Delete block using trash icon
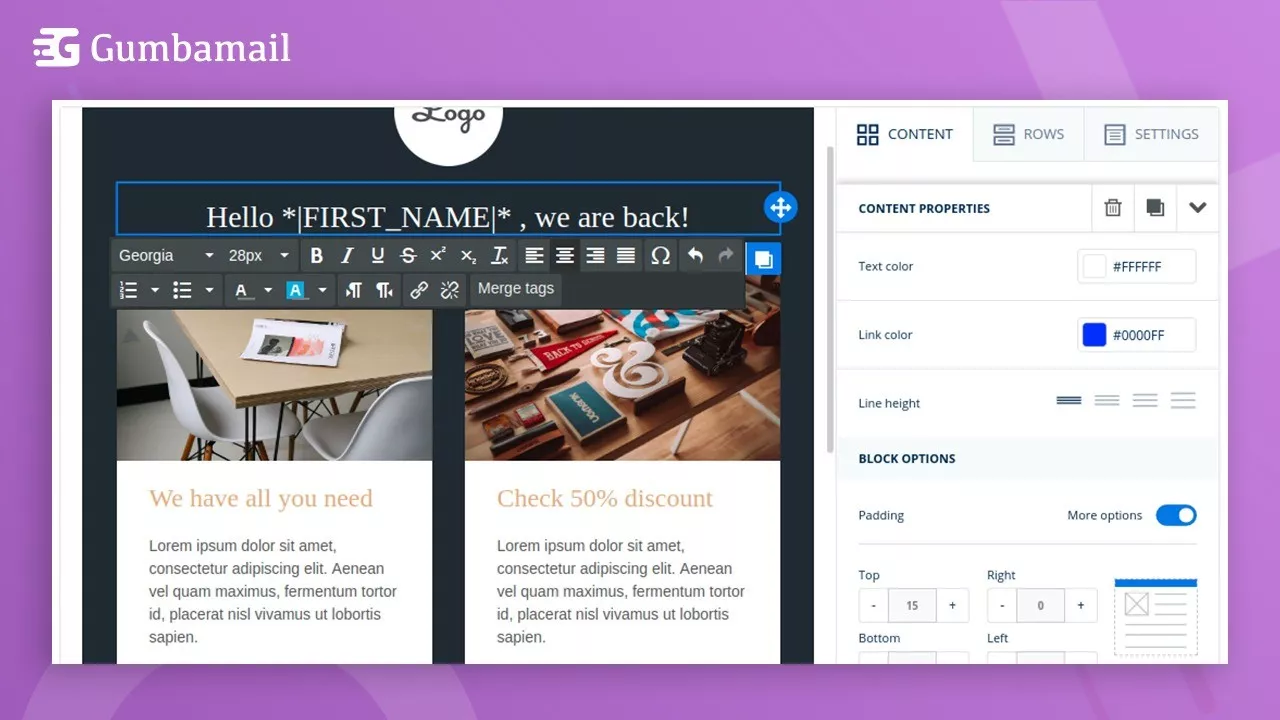This screenshot has width=1280, height=720. 1113,208
